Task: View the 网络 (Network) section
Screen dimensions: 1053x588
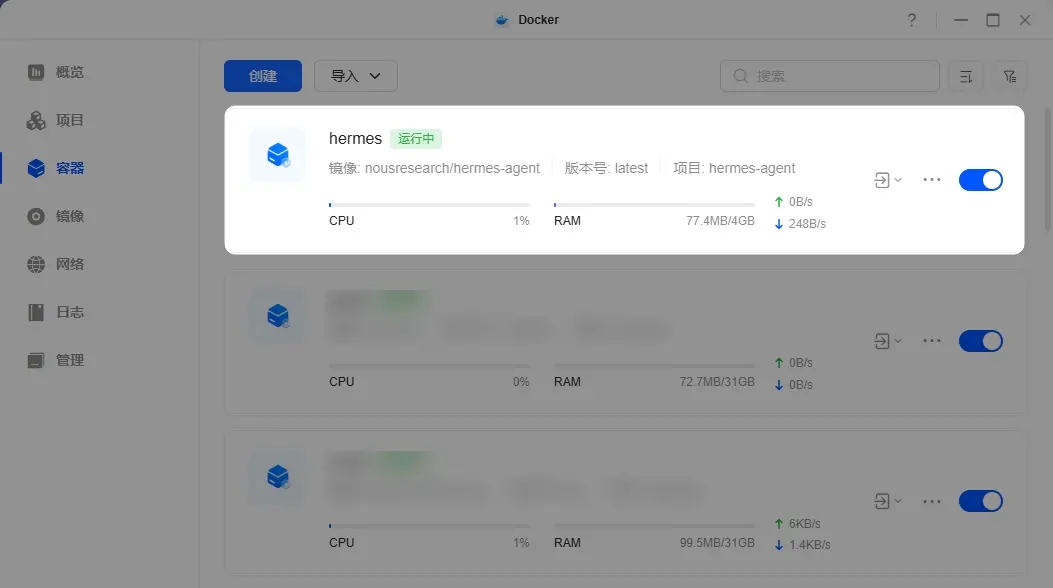Action: pyautogui.click(x=70, y=263)
